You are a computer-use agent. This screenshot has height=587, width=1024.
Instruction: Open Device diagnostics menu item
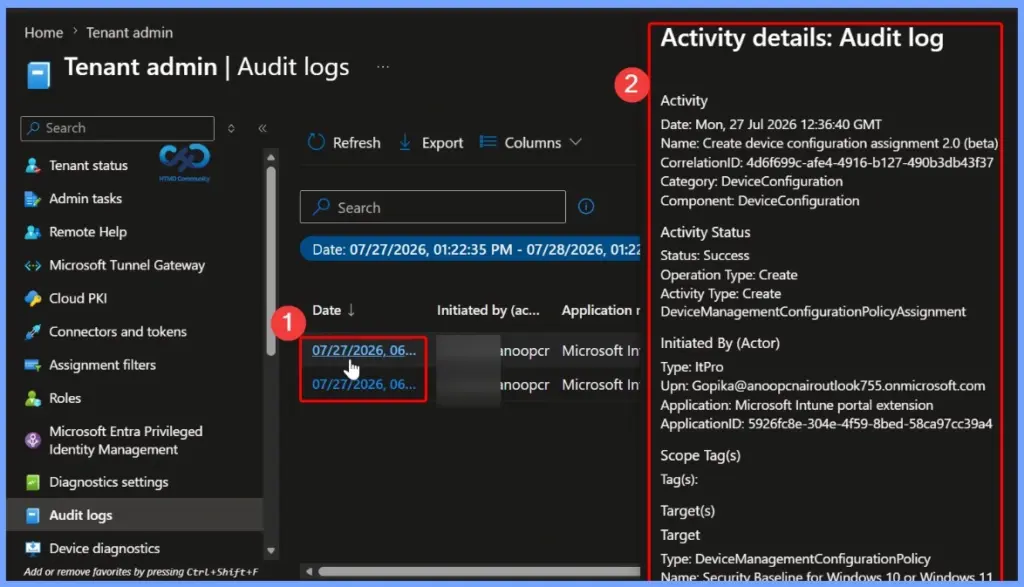point(104,548)
